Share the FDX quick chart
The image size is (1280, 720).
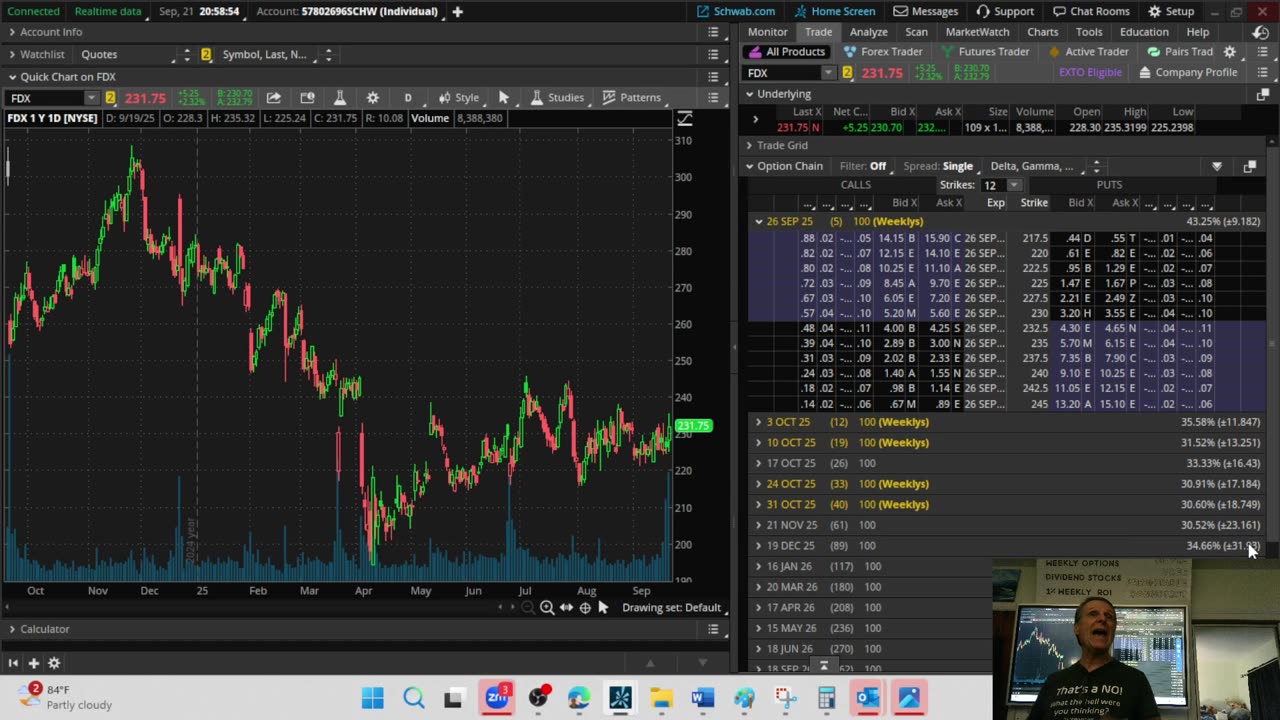click(x=273, y=98)
